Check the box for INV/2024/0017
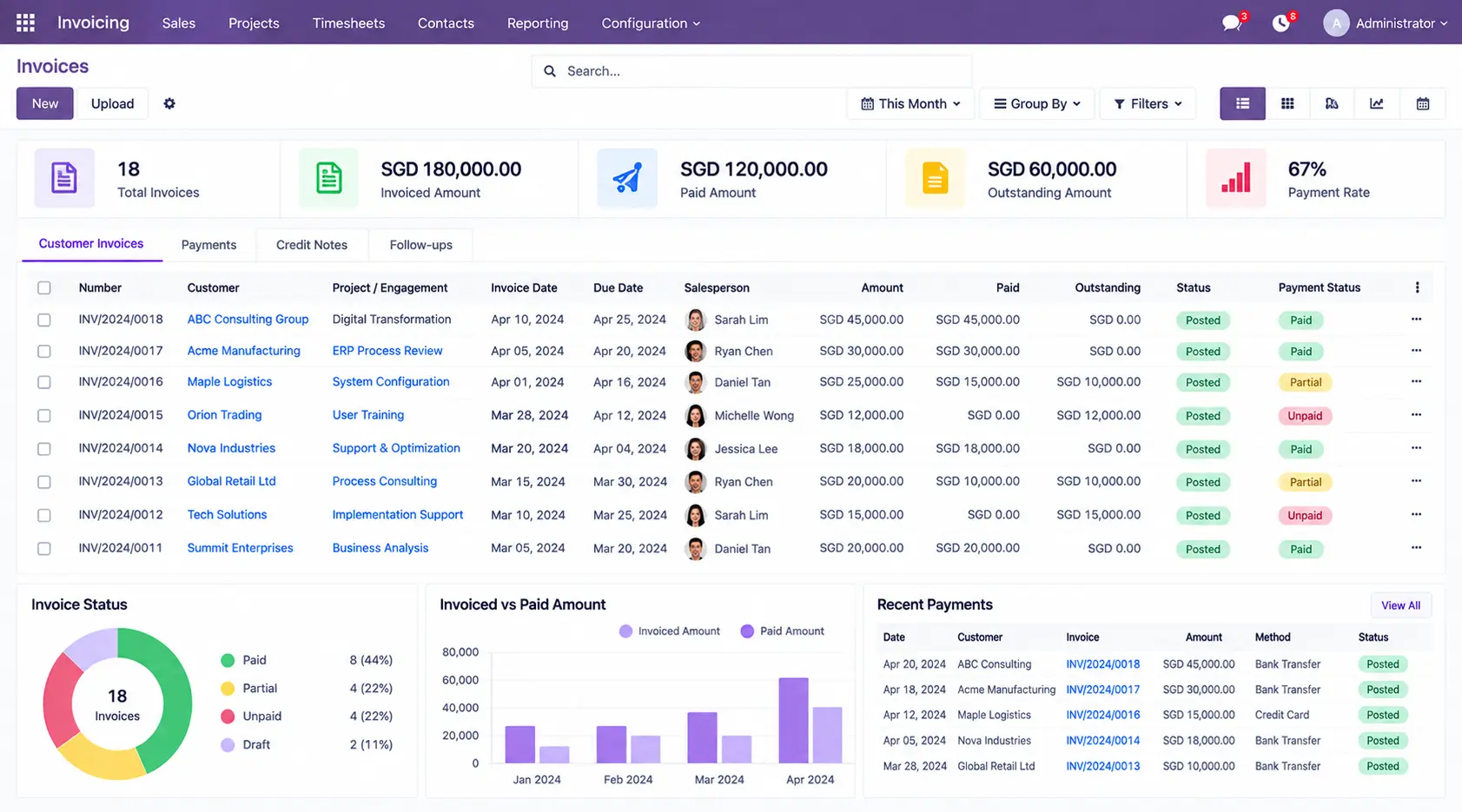This screenshot has width=1462, height=812. coord(44,351)
